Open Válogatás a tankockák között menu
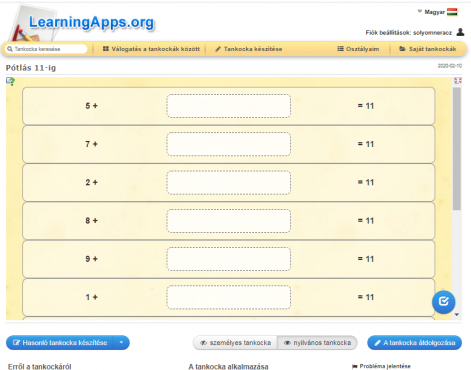The height and width of the screenshot is (370, 471). pos(151,49)
